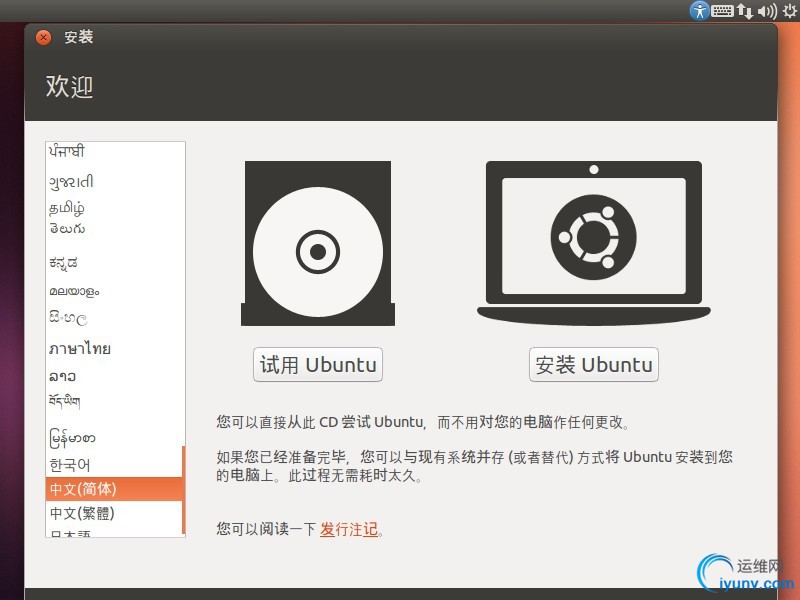Click the 试用 Ubuntu button
The image size is (800, 600).
pos(318,364)
